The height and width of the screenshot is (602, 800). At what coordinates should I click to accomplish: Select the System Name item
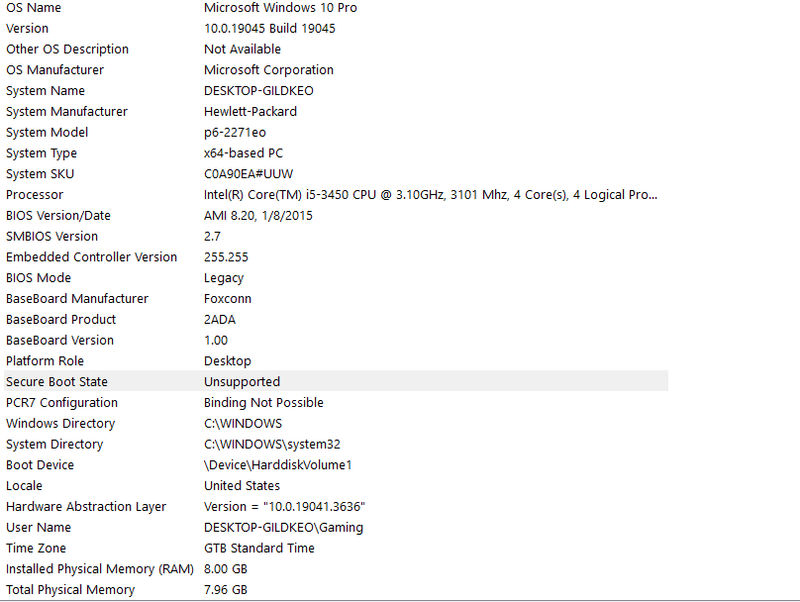(x=45, y=91)
